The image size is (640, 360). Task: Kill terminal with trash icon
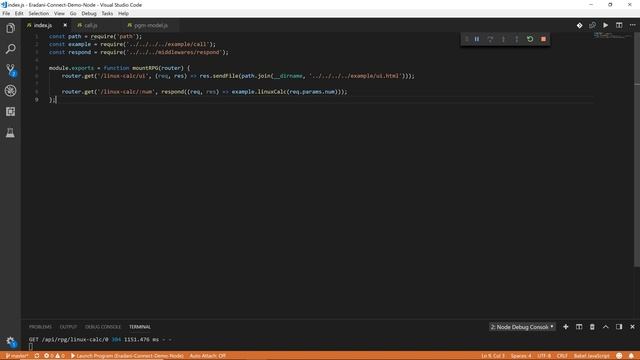[x=592, y=327]
